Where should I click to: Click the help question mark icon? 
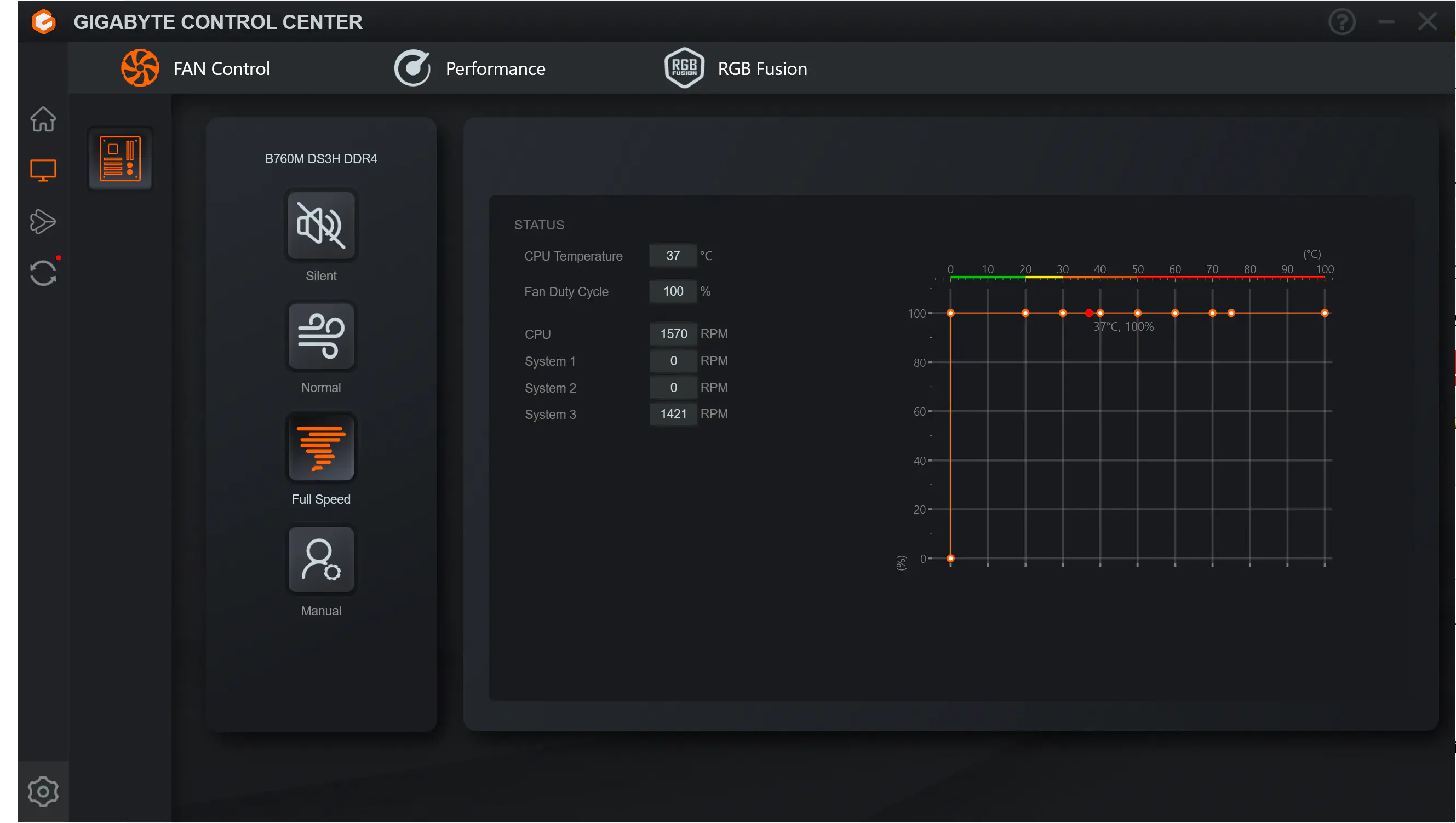tap(1342, 22)
